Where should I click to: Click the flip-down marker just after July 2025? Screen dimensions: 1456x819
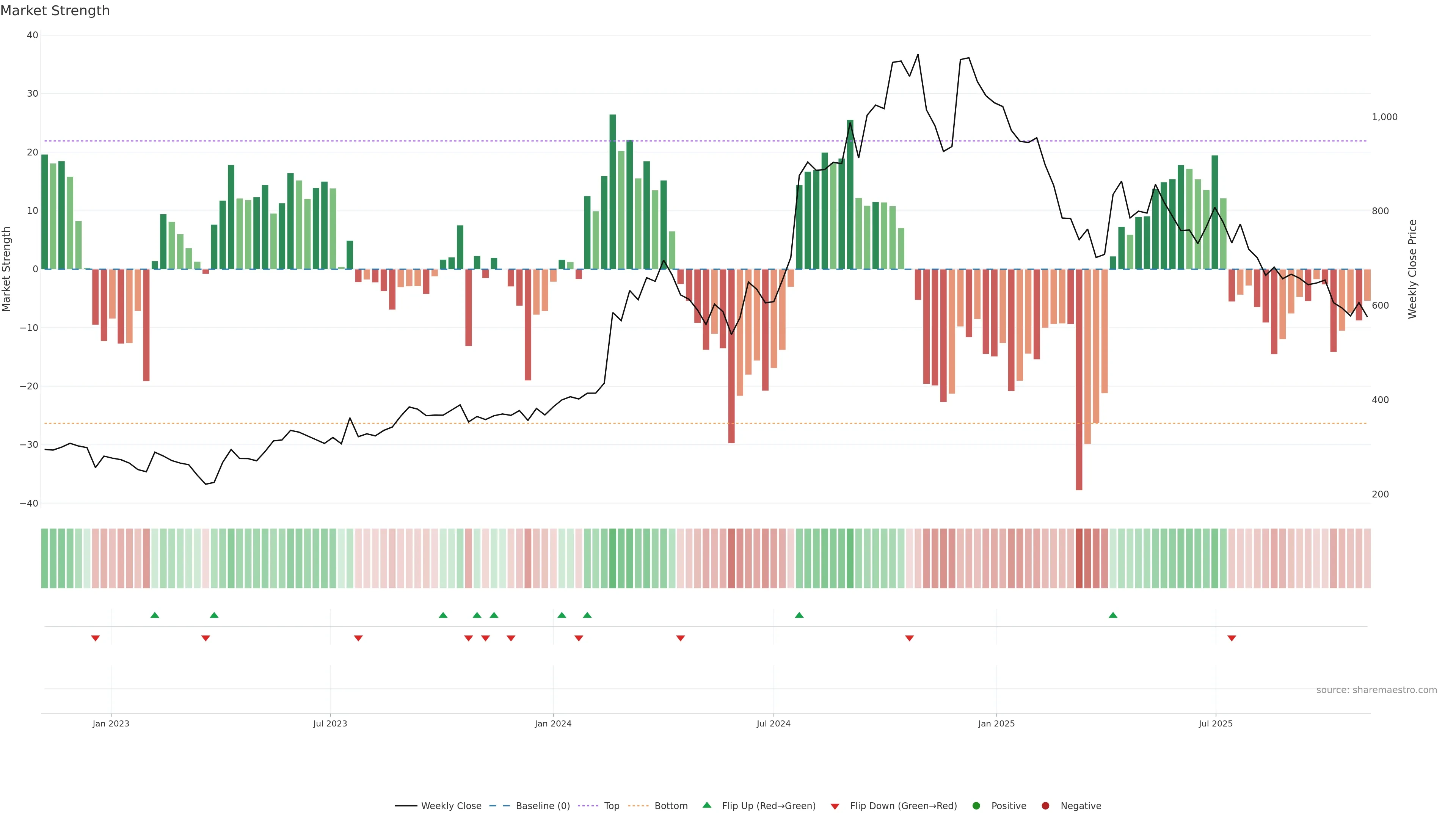[1232, 638]
